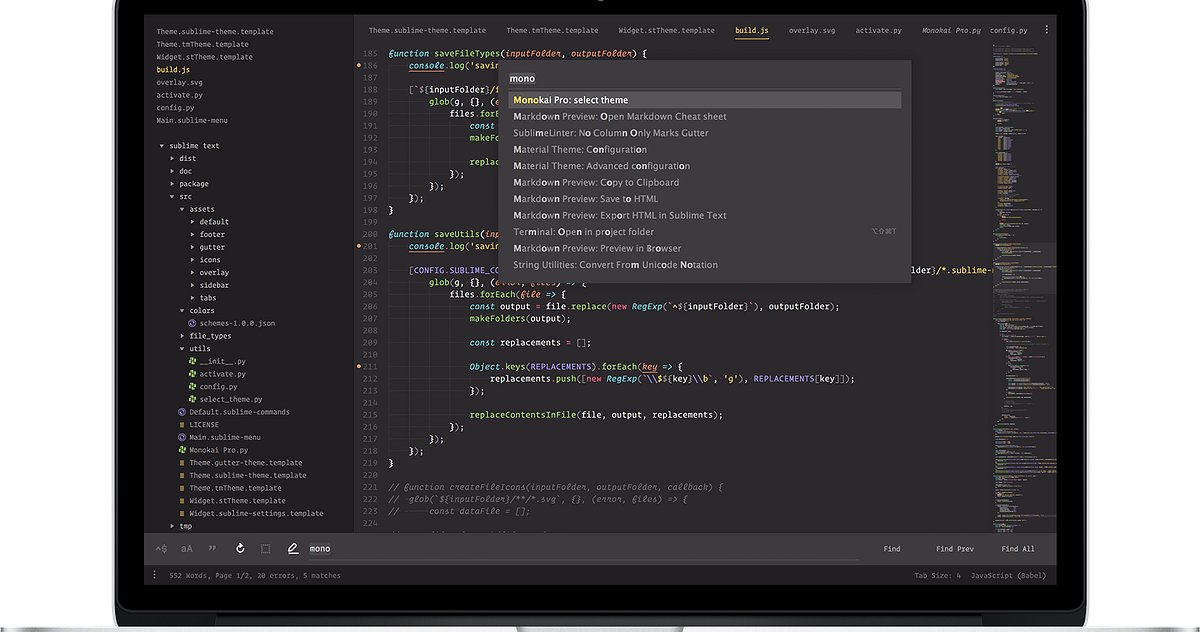Image resolution: width=1200 pixels, height=632 pixels.
Task: Toggle highlight matches with the pencil icon
Action: click(x=292, y=548)
